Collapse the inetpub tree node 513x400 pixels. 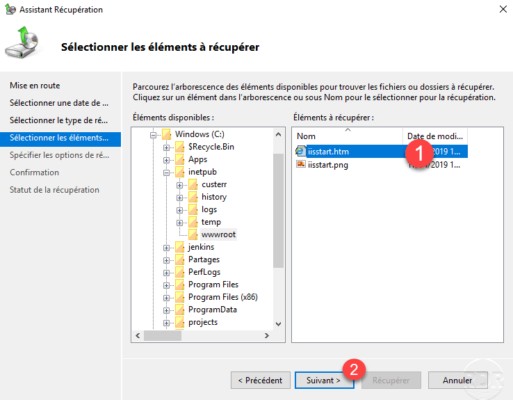(x=166, y=173)
